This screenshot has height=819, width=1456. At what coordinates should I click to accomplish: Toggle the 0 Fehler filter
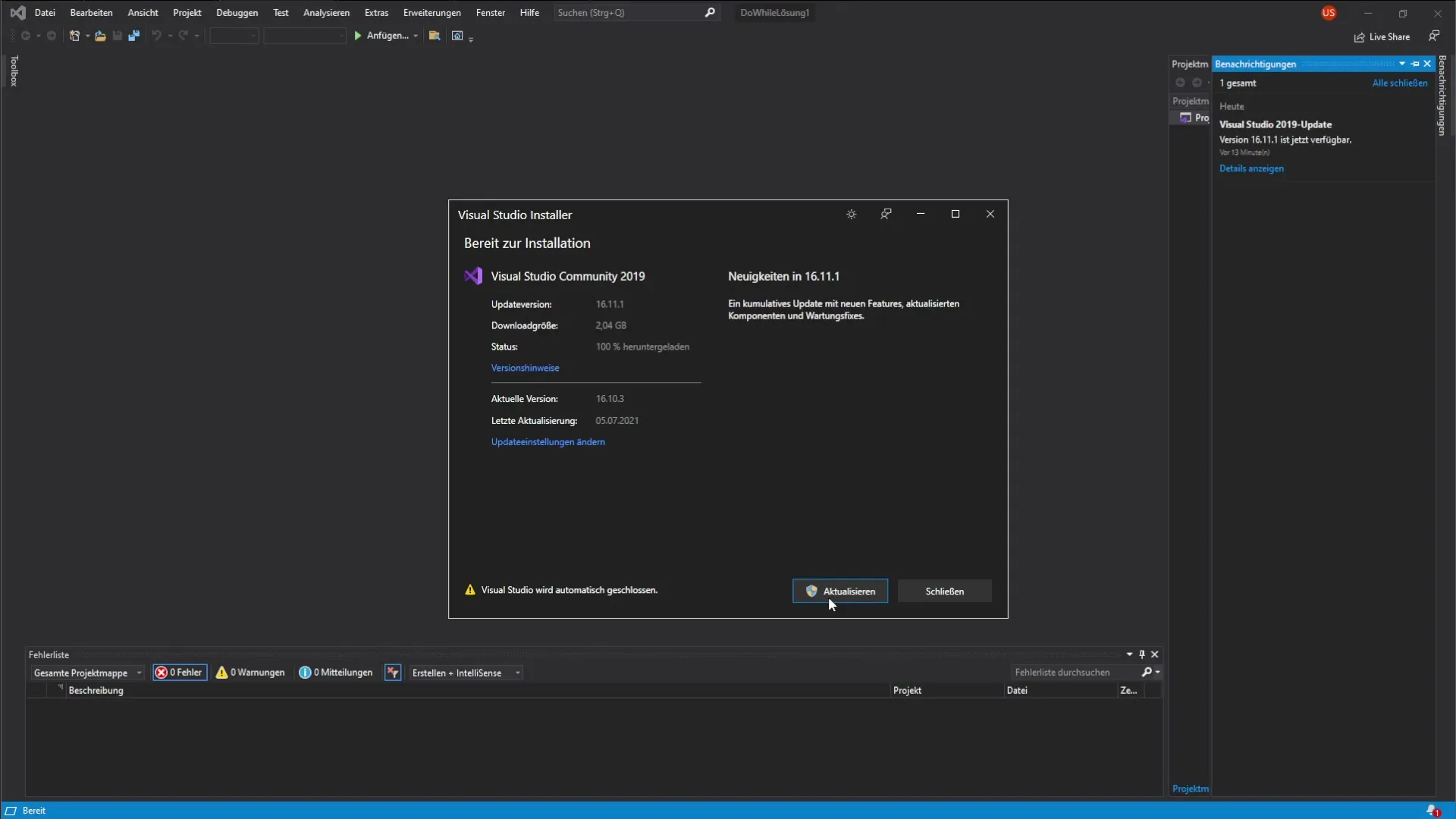[x=180, y=673]
